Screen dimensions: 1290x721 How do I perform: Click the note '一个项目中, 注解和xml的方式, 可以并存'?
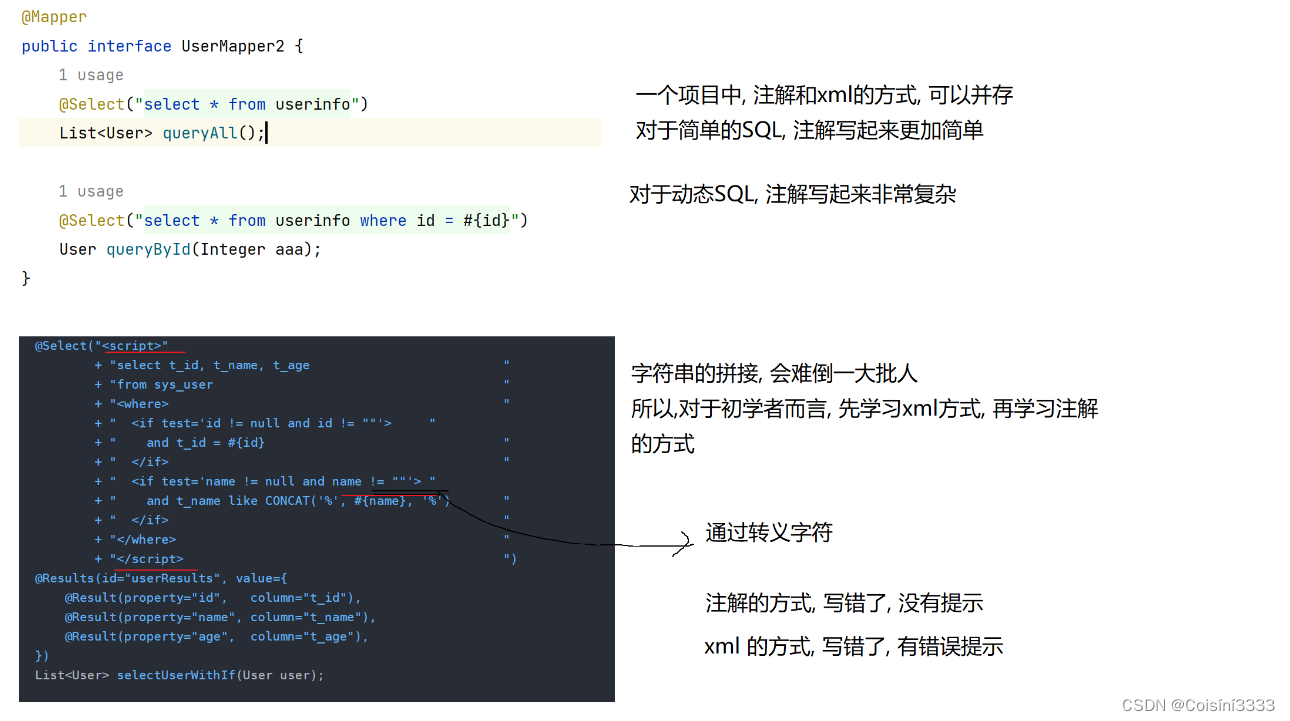tap(824, 95)
